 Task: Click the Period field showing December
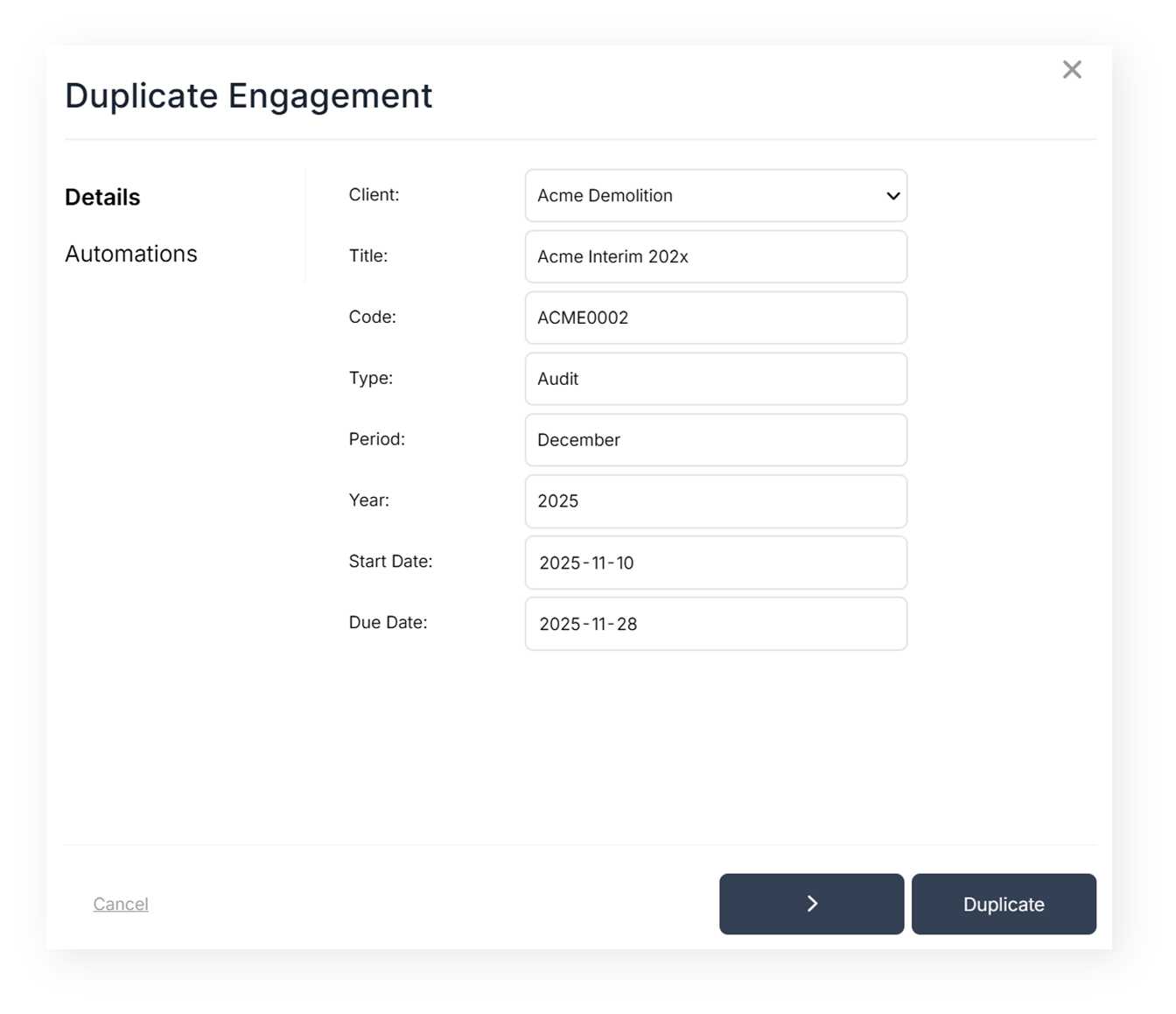pos(716,440)
